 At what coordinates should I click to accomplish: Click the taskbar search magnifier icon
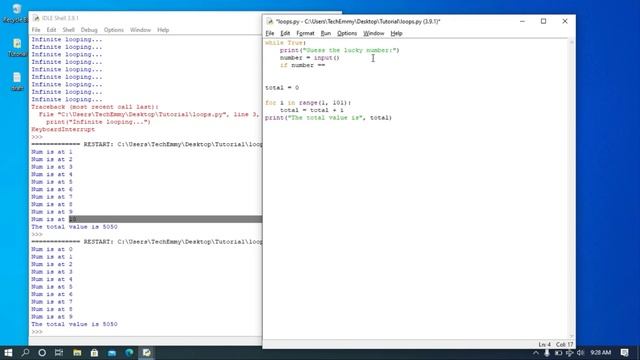click(x=25, y=353)
